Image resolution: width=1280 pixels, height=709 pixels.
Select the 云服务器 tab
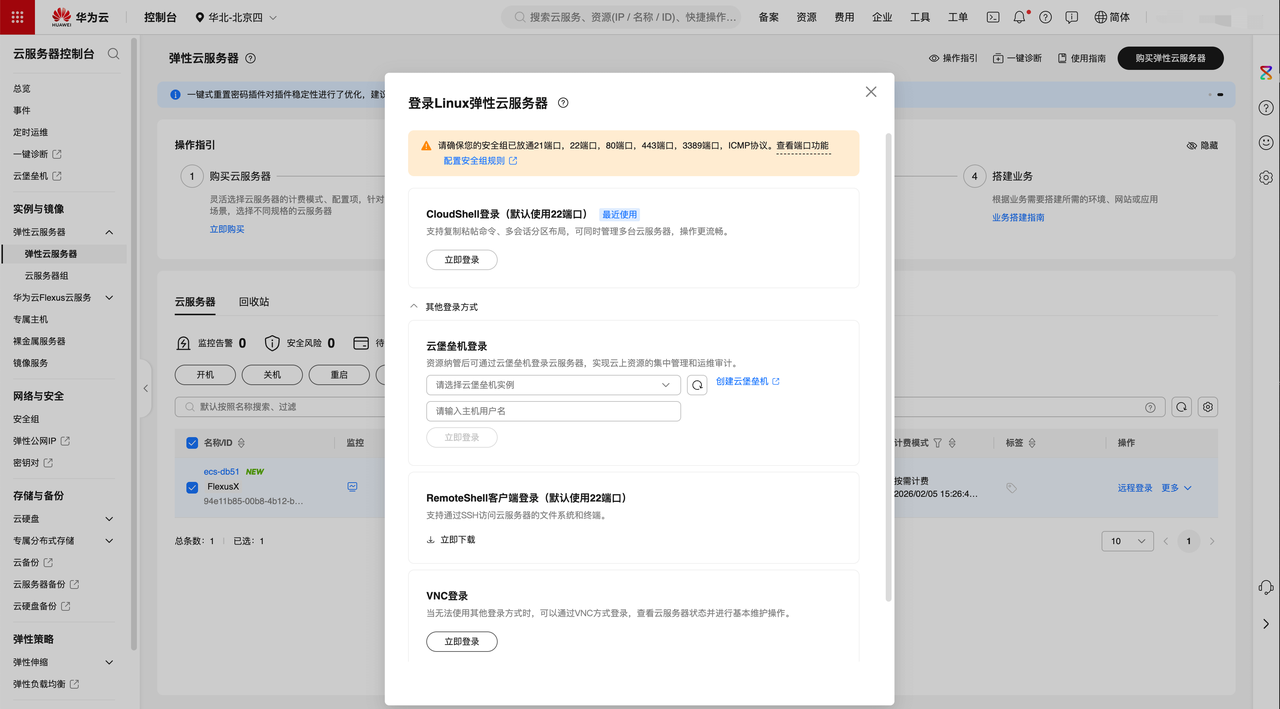click(x=195, y=301)
